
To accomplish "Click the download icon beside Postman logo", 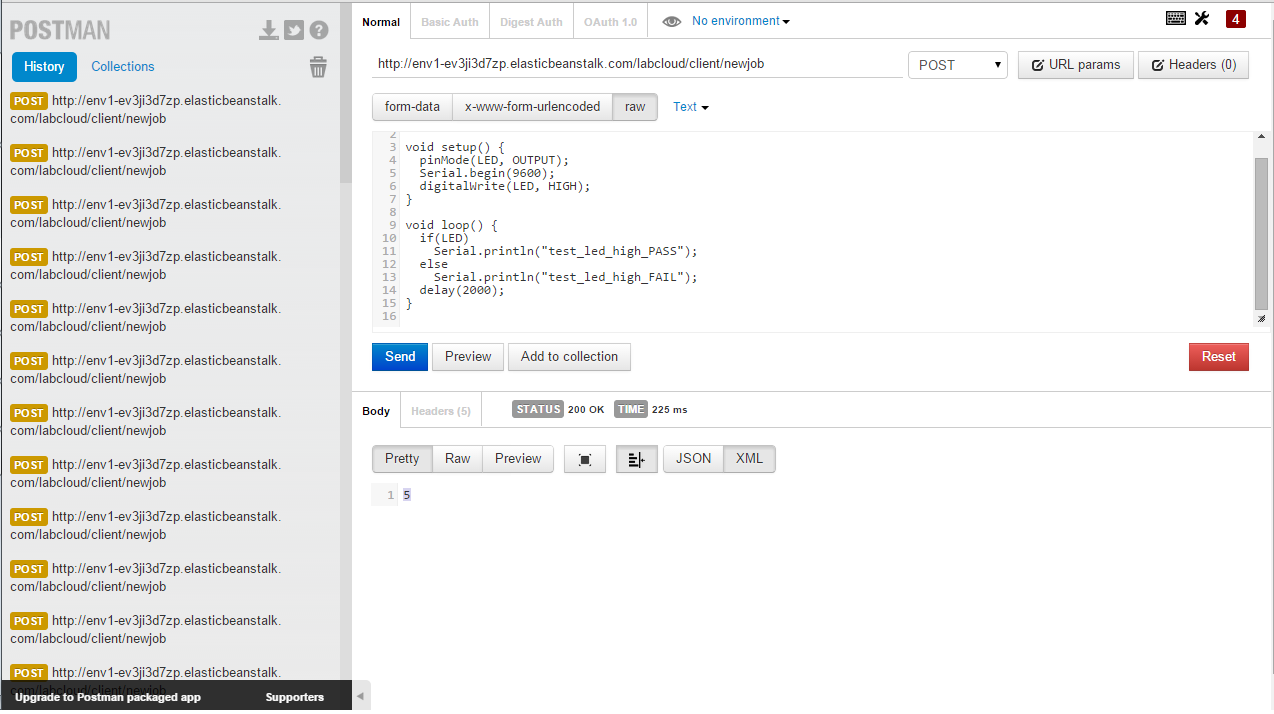I will pos(269,30).
